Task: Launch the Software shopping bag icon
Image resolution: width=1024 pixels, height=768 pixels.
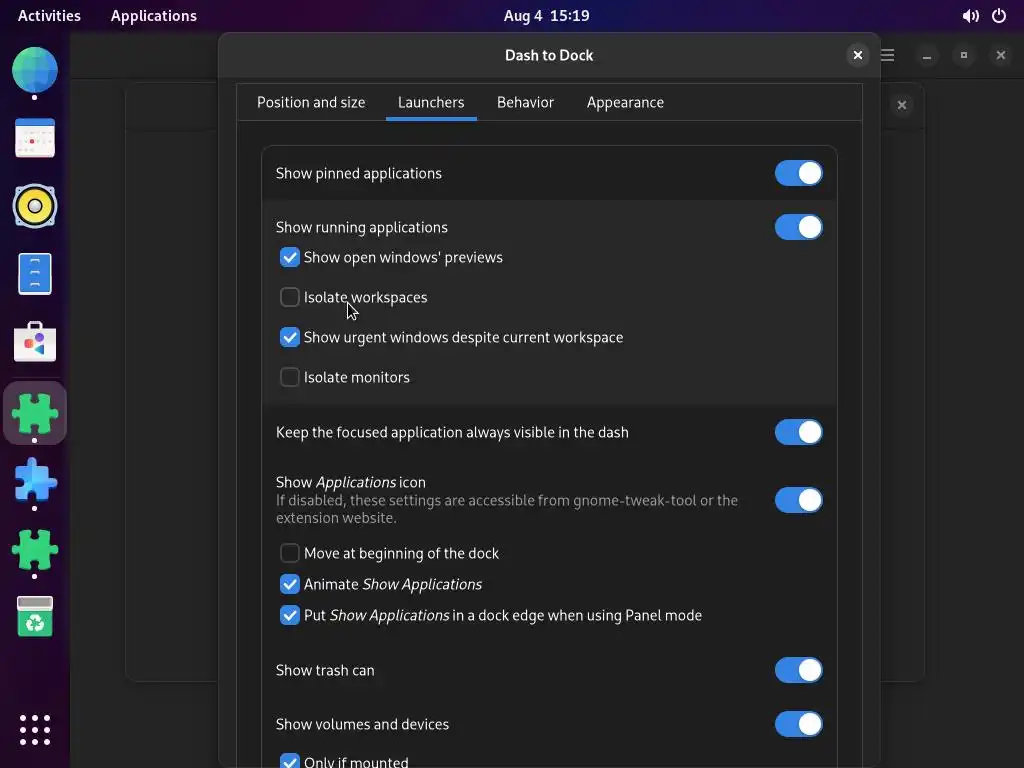Action: 35,342
